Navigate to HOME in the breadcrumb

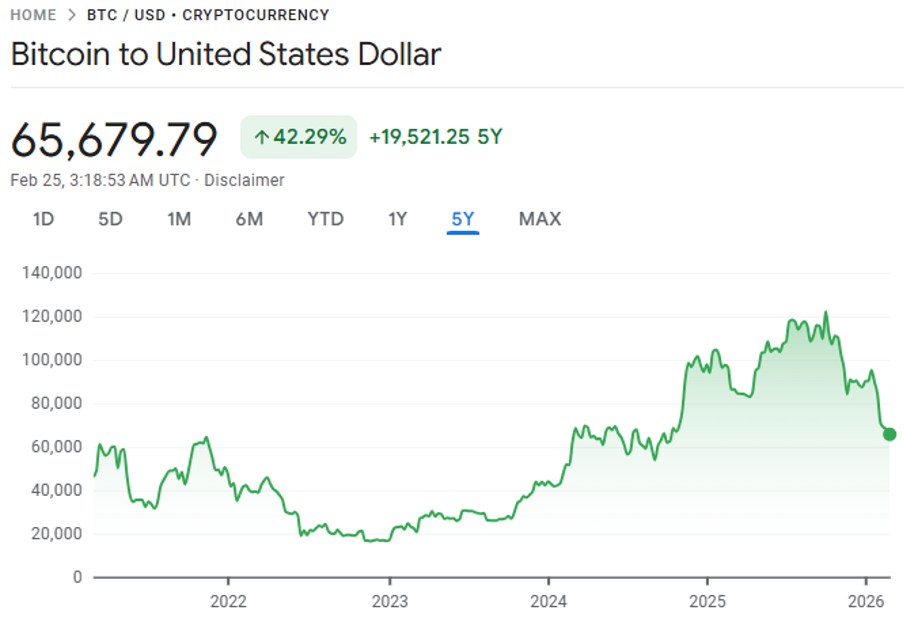32,15
